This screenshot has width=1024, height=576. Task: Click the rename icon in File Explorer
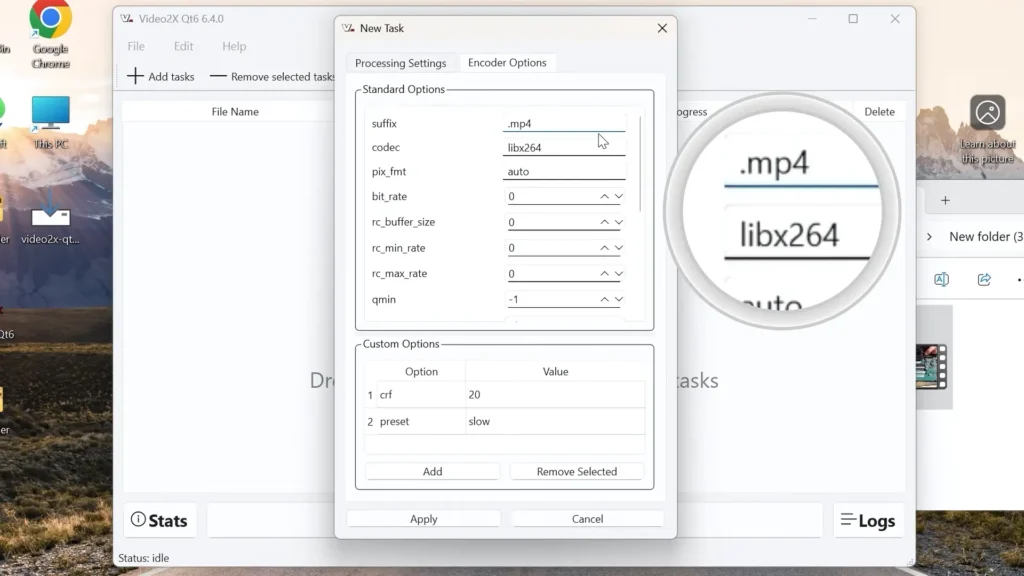pos(941,280)
